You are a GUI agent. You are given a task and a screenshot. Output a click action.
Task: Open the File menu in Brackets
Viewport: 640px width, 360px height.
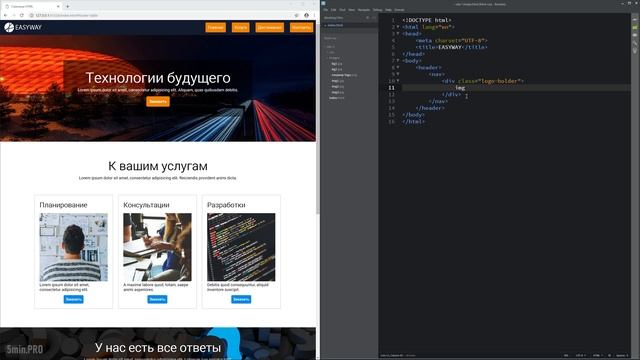click(326, 10)
